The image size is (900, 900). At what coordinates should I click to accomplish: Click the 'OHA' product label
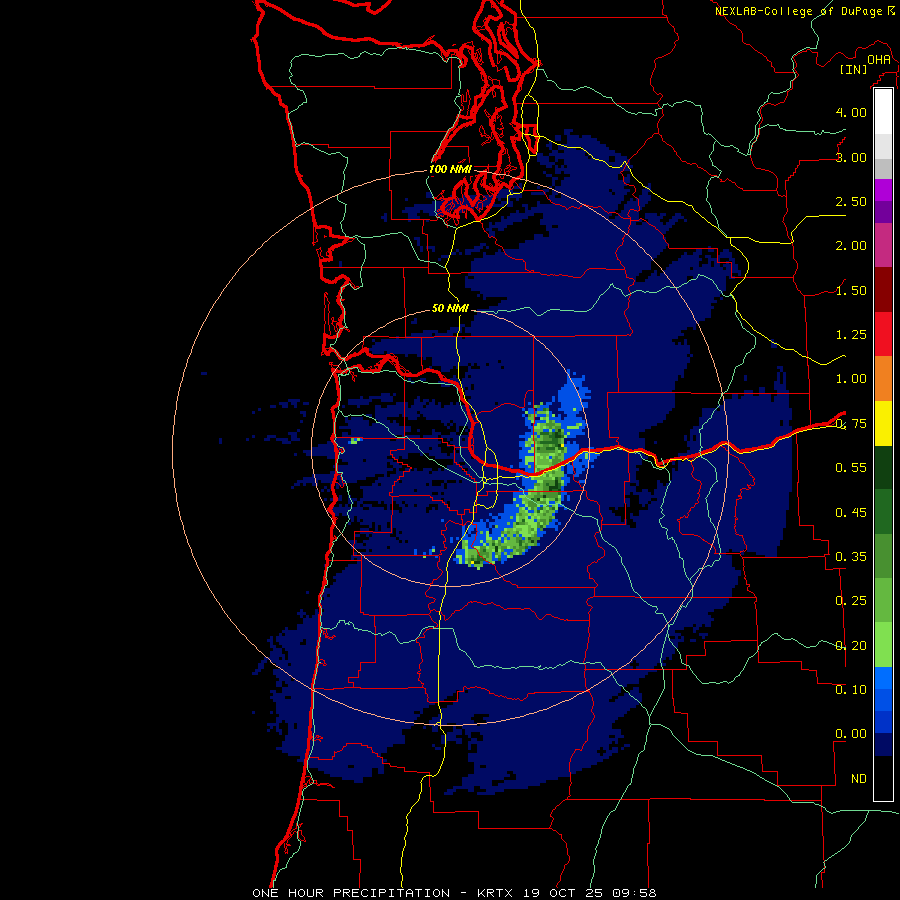[x=879, y=60]
